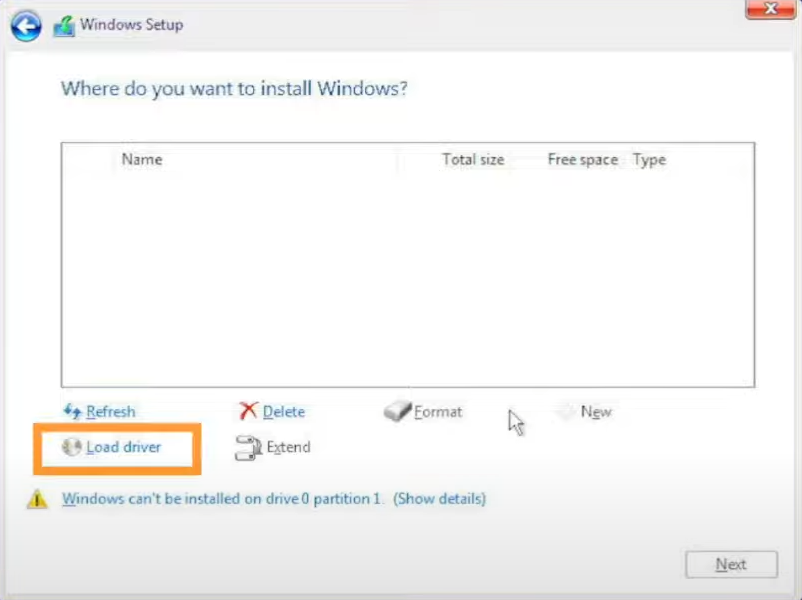Open the Windows can't be installed warning link
The width and height of the screenshot is (802, 600).
(221, 499)
